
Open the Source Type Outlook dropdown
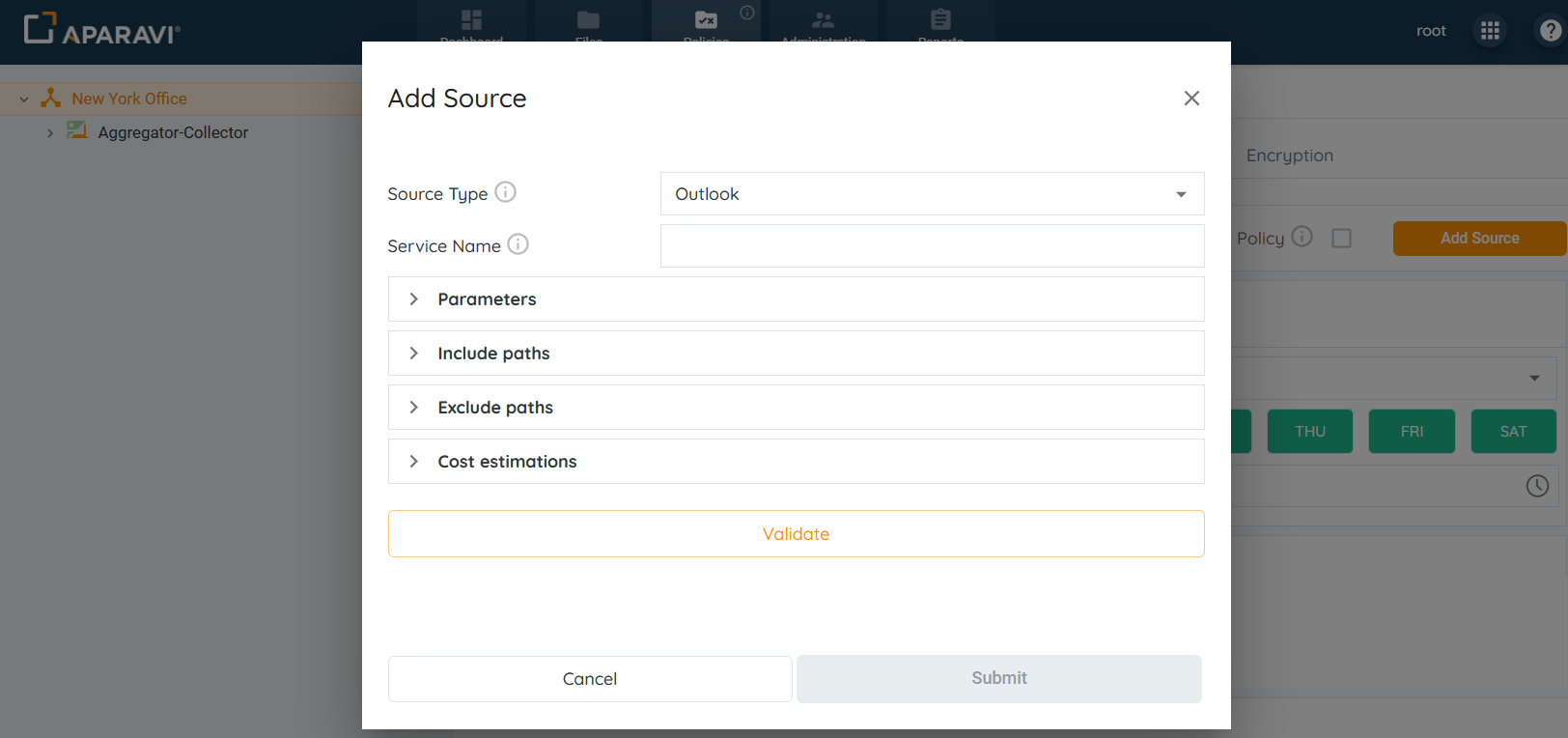(932, 194)
